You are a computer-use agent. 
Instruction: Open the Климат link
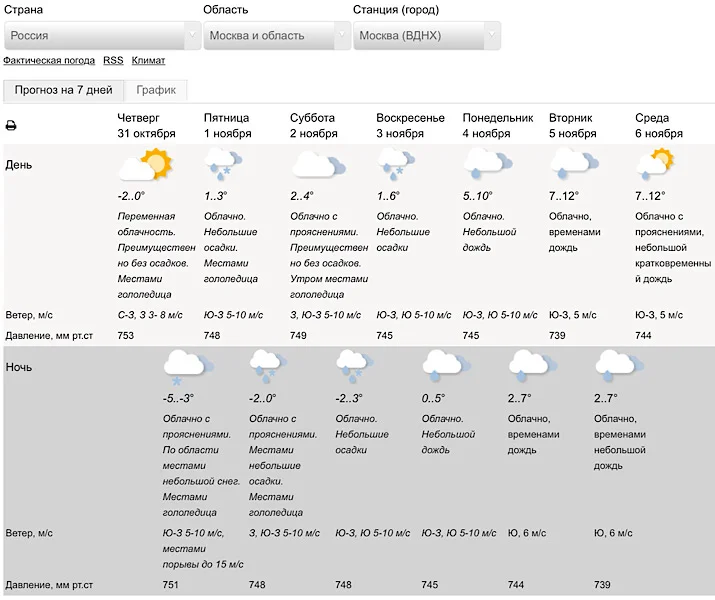148,60
